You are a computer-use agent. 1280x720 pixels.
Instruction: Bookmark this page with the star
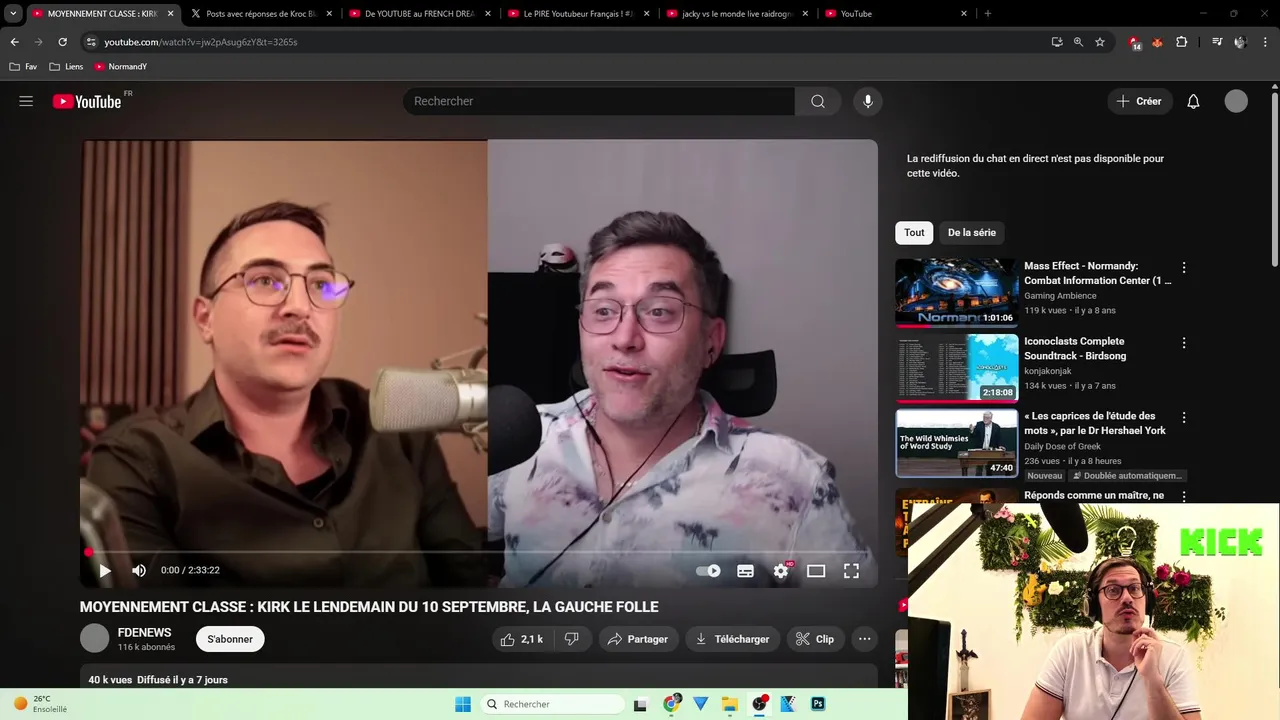1100,42
